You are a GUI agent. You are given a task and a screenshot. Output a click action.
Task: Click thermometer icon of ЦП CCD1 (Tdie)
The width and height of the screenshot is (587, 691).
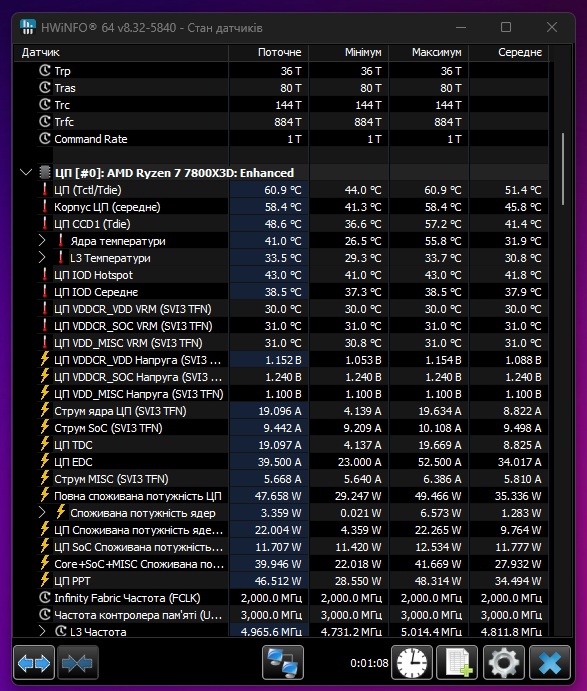click(x=45, y=223)
